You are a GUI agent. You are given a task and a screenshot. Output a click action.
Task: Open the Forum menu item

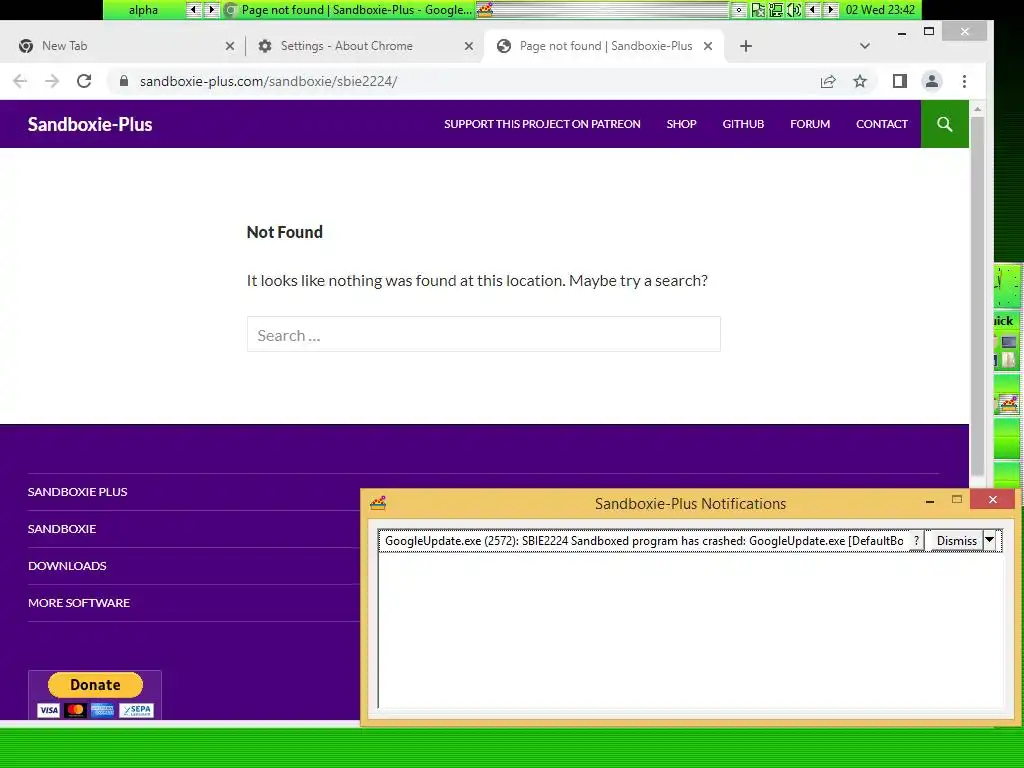[810, 124]
